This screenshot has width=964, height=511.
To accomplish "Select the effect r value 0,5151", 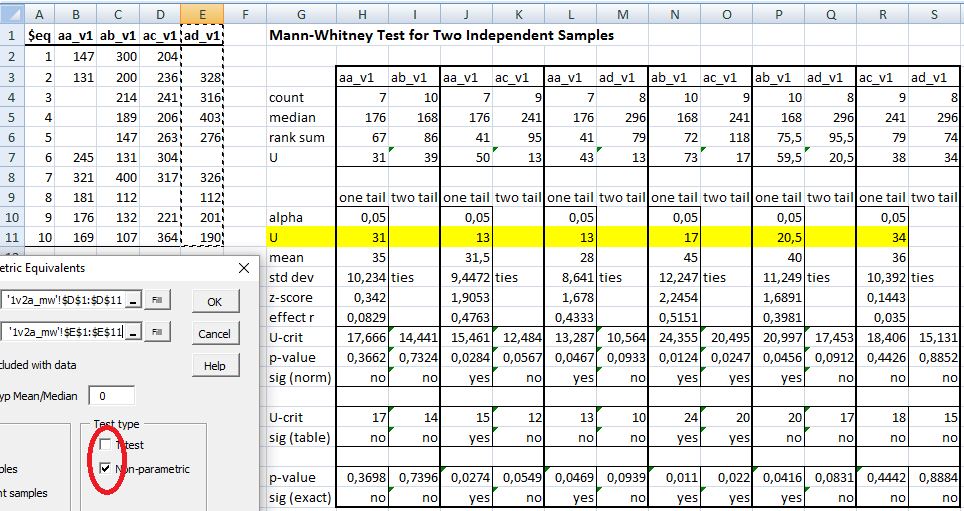I will (674, 317).
